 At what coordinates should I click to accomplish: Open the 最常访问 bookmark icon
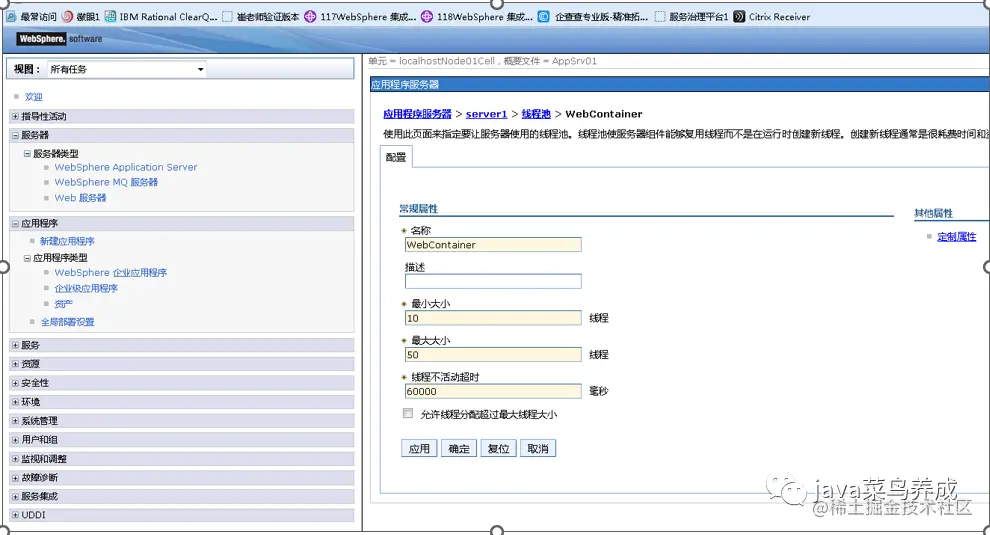pos(11,16)
